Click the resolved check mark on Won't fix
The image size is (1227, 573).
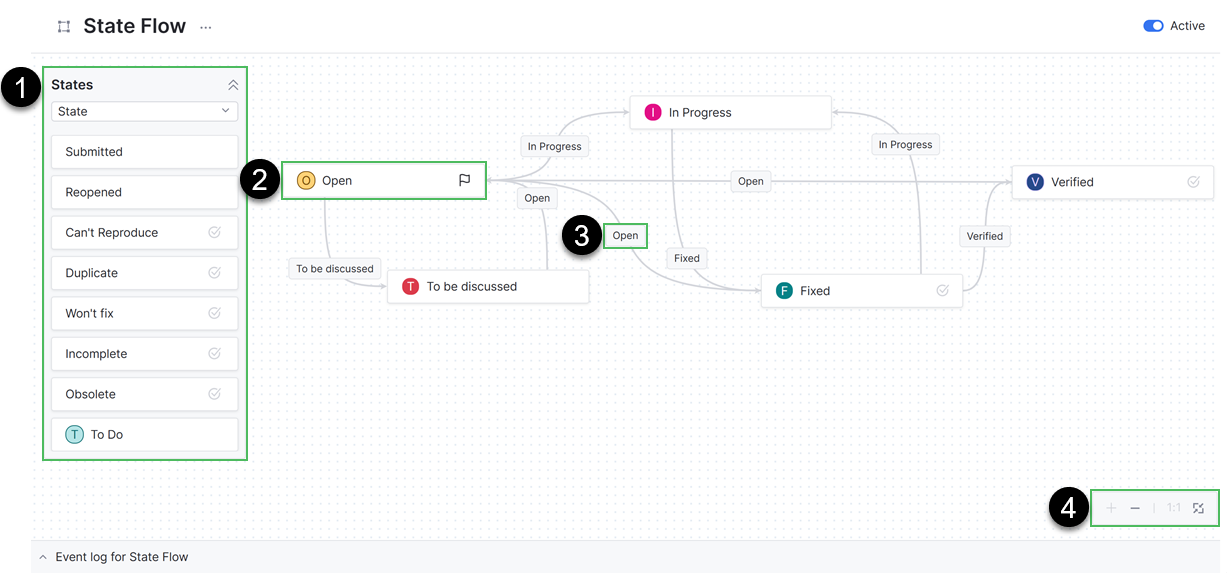pyautogui.click(x=214, y=313)
